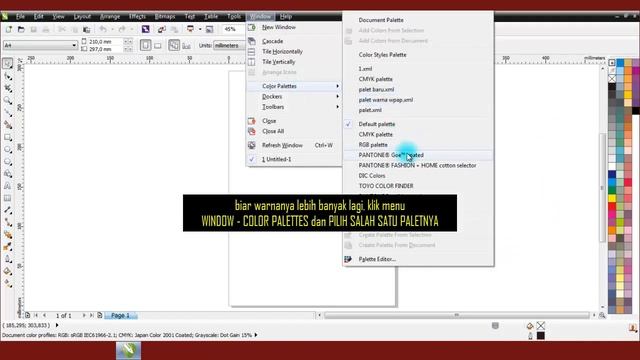640x360 pixels.
Task: Select the Outline Pen tool
Action: 8,259
